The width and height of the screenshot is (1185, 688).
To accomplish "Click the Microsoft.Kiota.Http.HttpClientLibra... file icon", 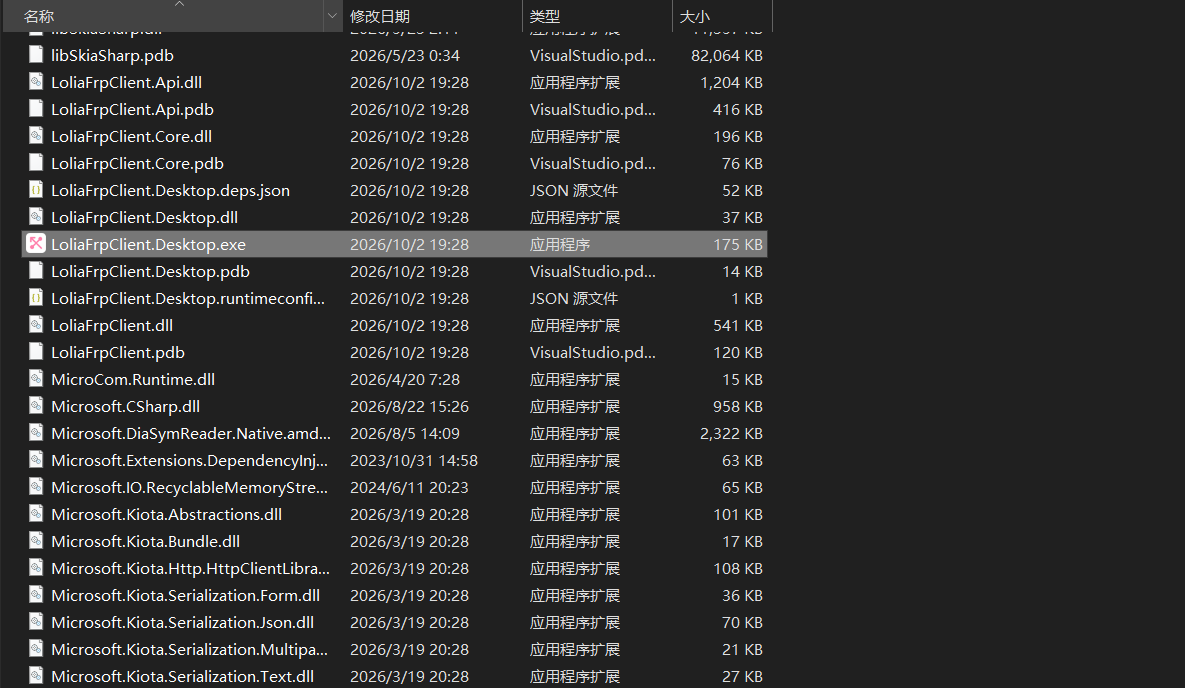I will [x=36, y=568].
